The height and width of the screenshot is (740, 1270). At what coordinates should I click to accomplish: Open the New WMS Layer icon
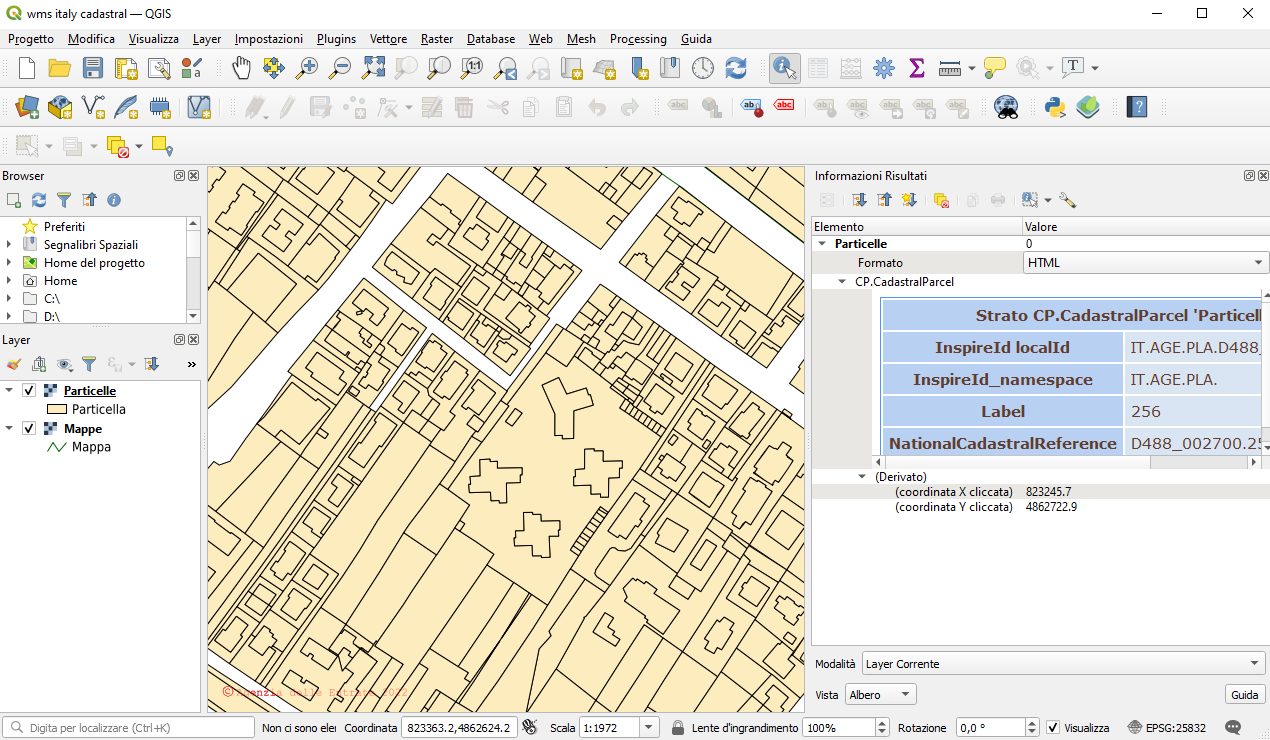pos(59,106)
